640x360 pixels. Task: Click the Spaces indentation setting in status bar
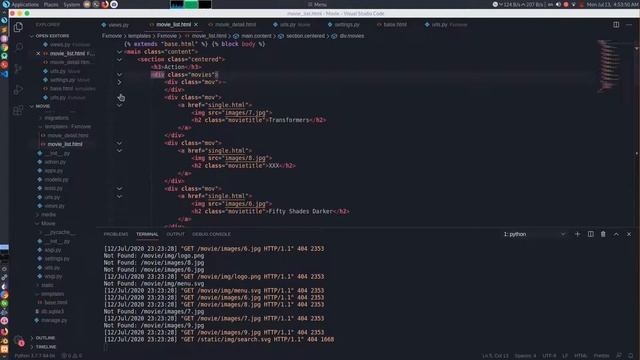[x=525, y=356]
